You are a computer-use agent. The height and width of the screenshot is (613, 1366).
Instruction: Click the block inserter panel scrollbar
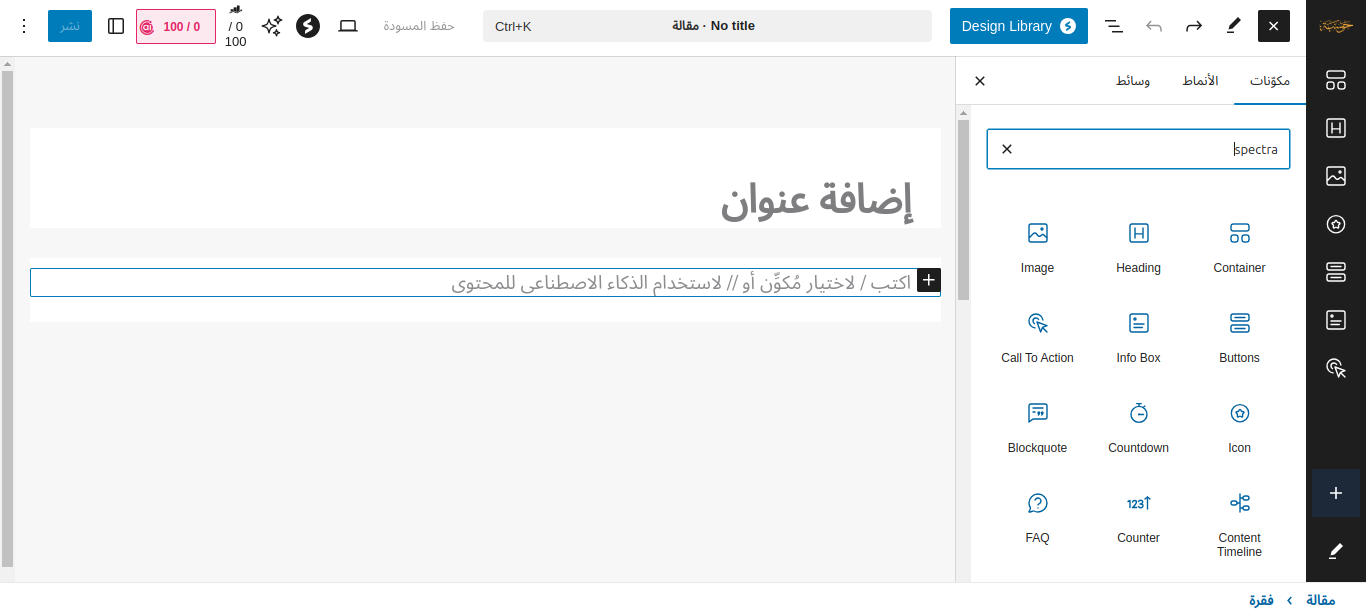[x=963, y=210]
